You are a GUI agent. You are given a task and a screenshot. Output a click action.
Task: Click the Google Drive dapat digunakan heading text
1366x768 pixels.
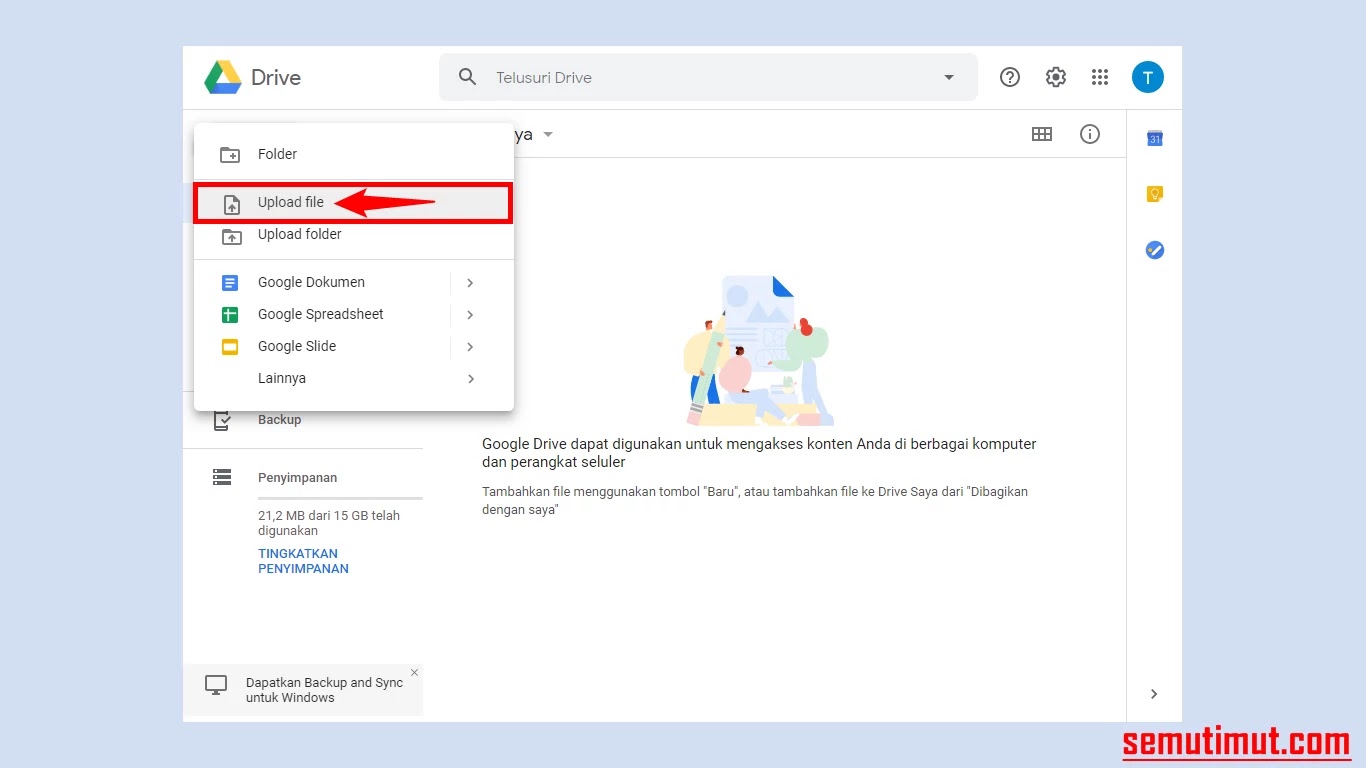pos(759,453)
